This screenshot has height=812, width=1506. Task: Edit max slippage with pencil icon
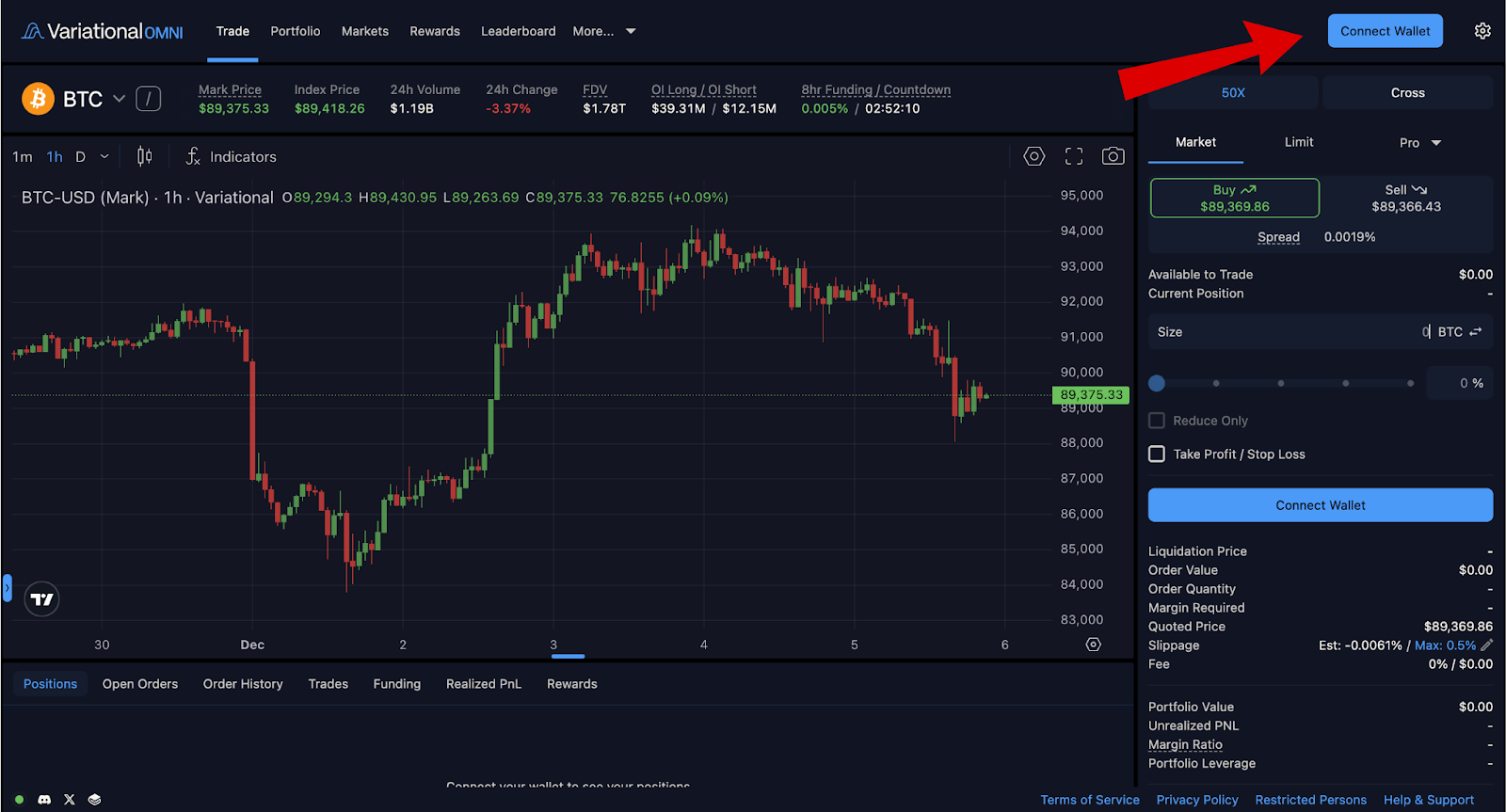click(1487, 645)
